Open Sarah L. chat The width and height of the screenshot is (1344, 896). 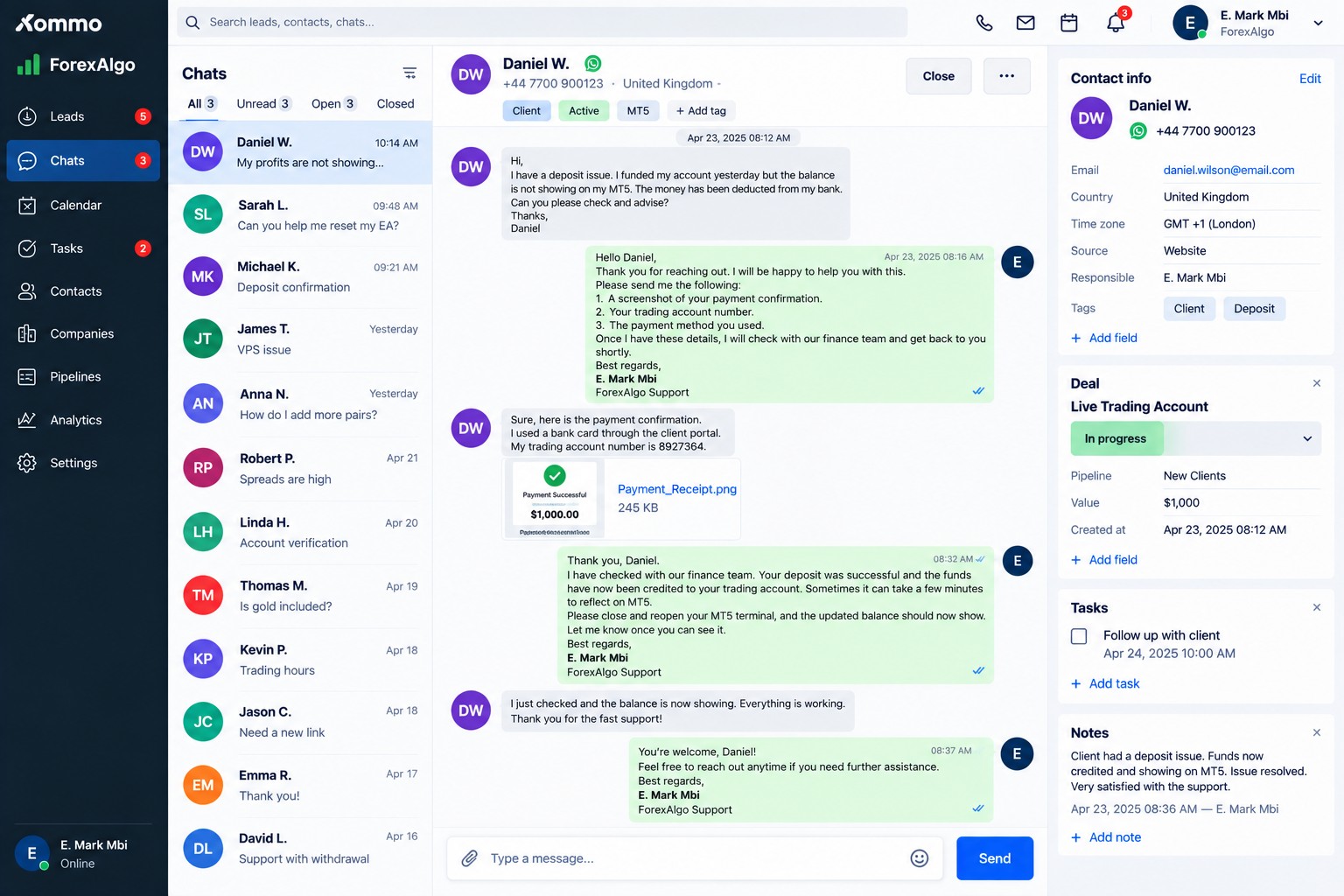(x=300, y=215)
